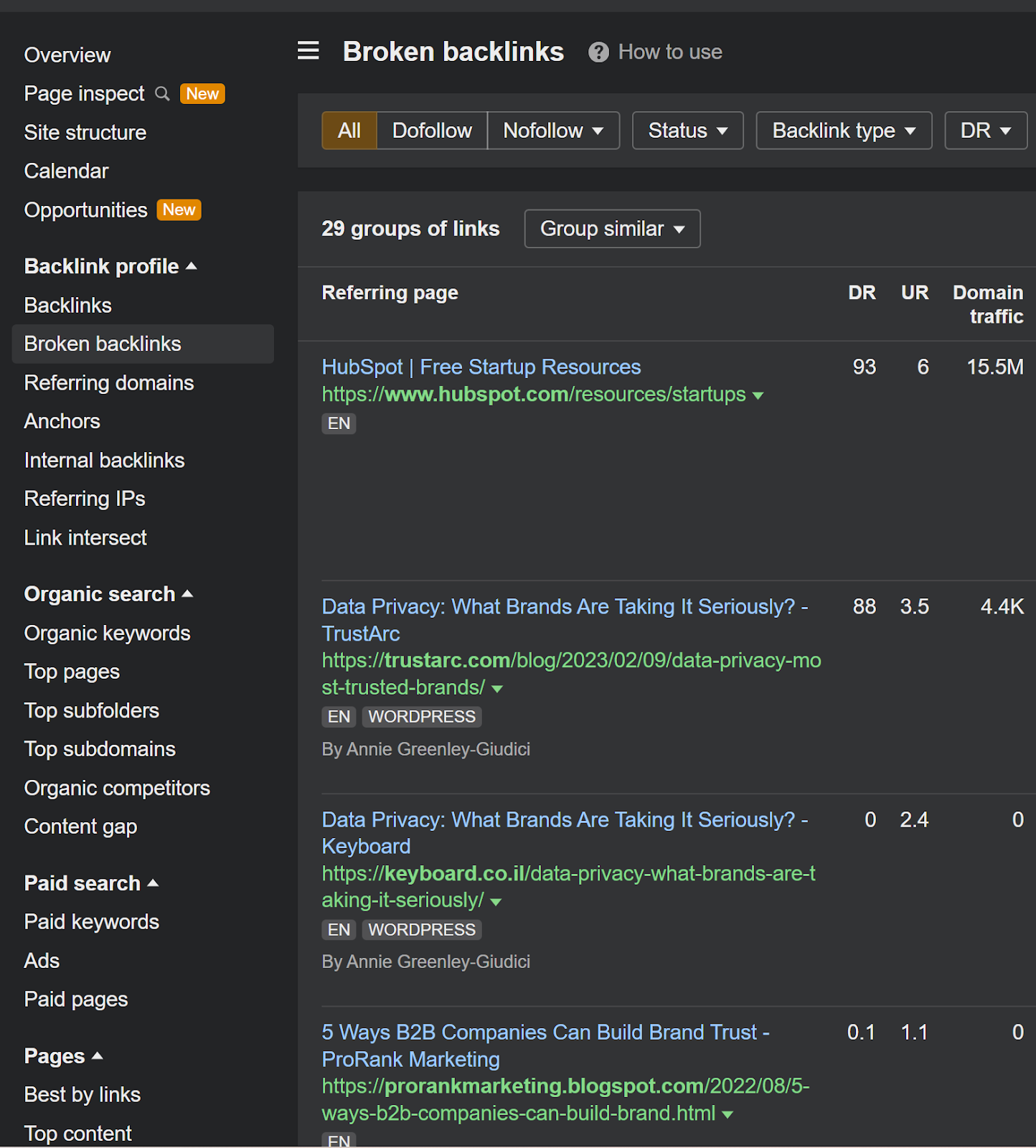The height and width of the screenshot is (1148, 1036).
Task: Open the keyboard.co.il article URL
Action: coord(569,887)
